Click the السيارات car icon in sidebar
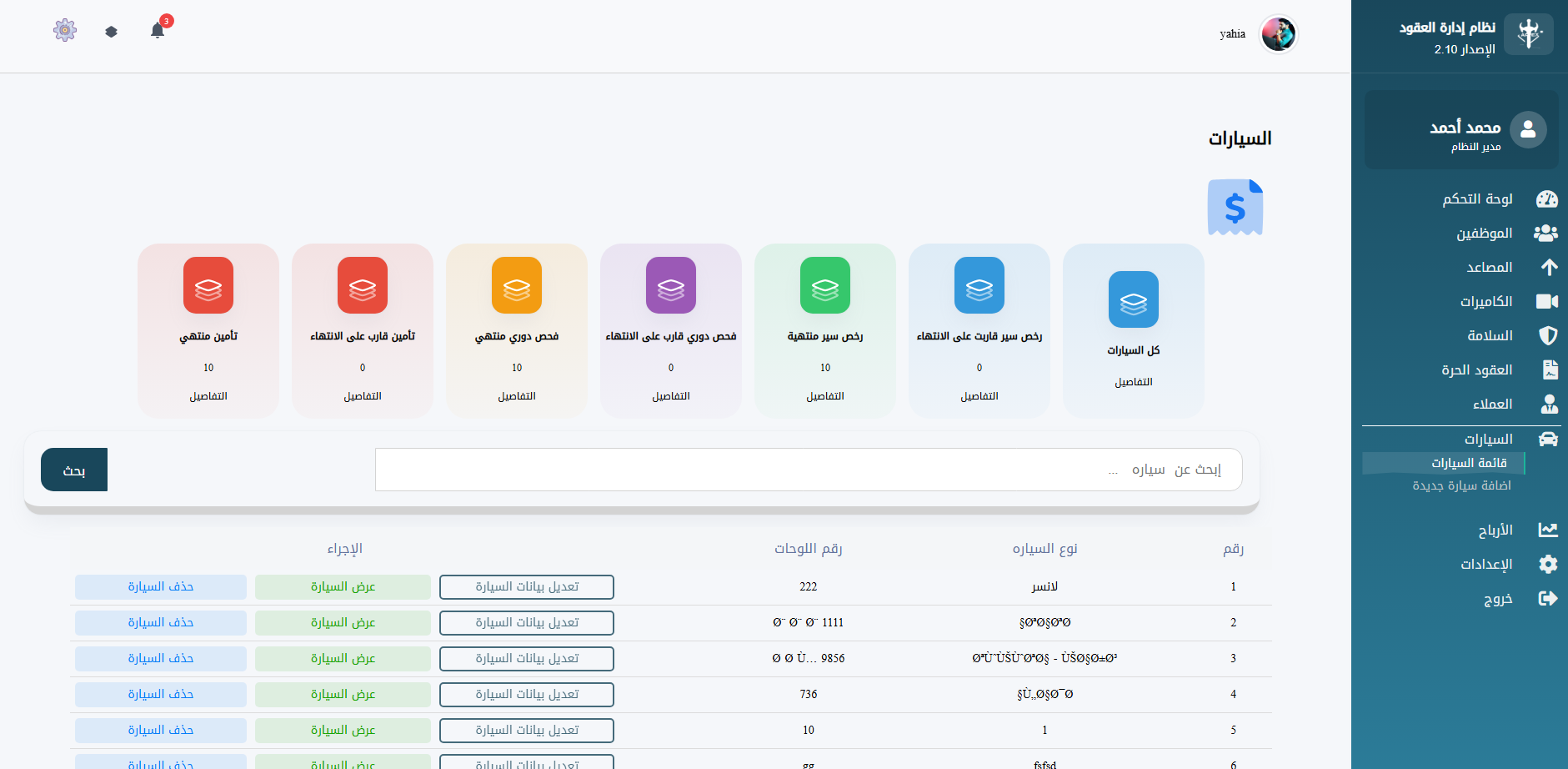 [1548, 438]
